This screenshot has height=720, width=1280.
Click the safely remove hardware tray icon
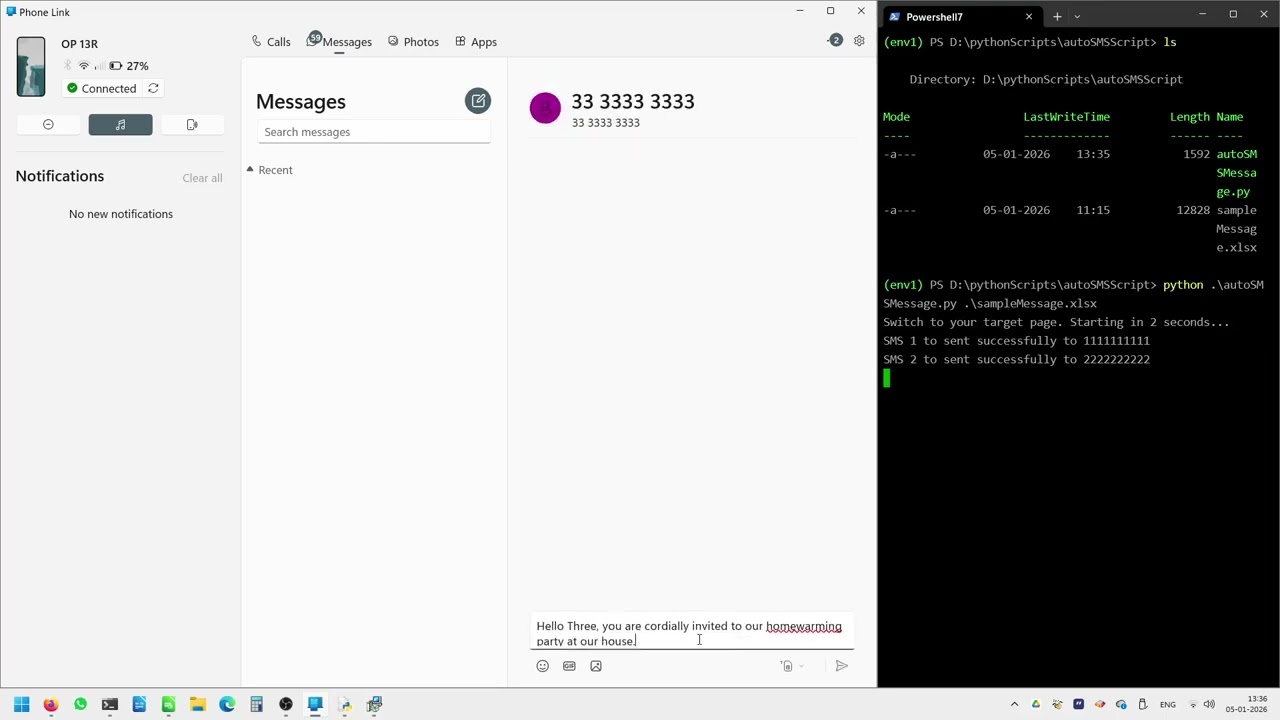(1142, 705)
